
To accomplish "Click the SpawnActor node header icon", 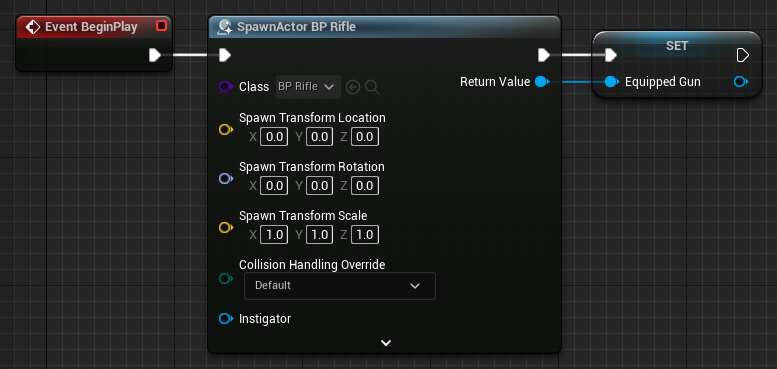I will (225, 27).
